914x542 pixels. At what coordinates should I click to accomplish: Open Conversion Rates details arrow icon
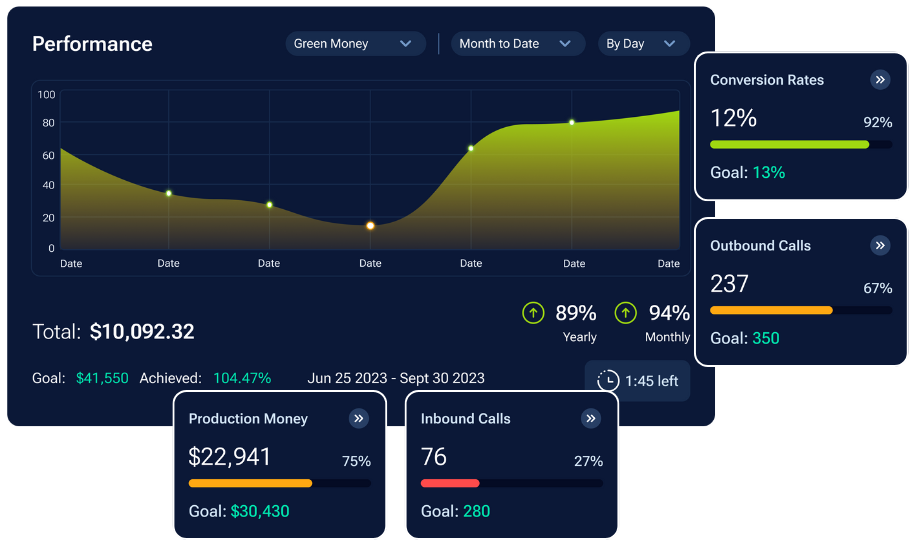pyautogui.click(x=880, y=80)
